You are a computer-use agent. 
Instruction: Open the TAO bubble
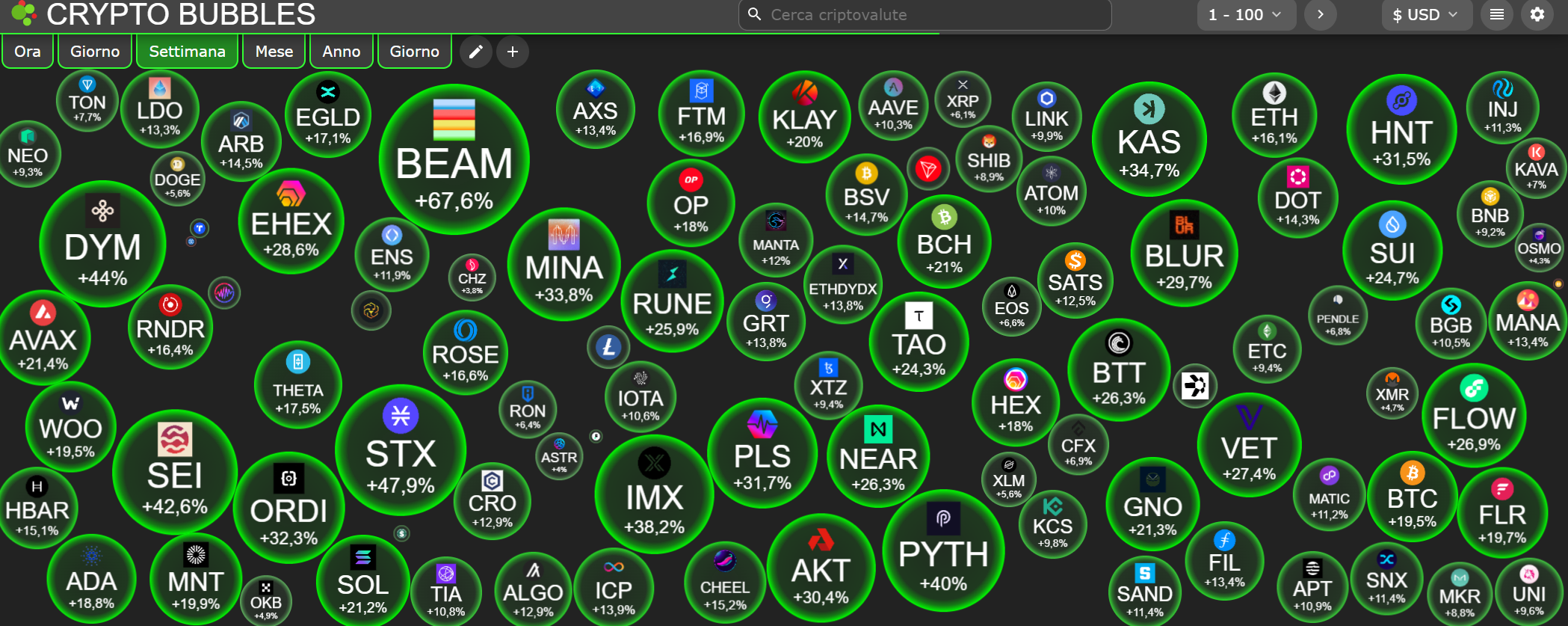919,342
